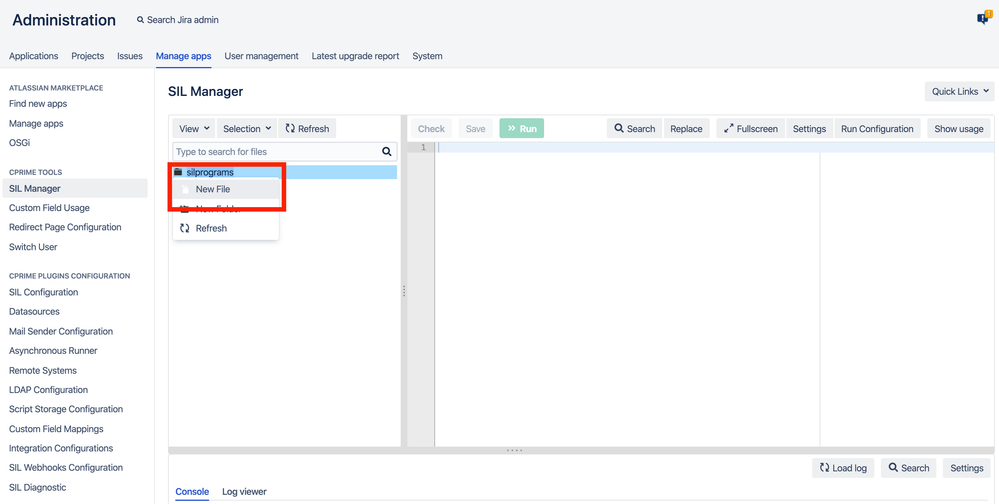Open Latest upgrade report tab

point(356,56)
